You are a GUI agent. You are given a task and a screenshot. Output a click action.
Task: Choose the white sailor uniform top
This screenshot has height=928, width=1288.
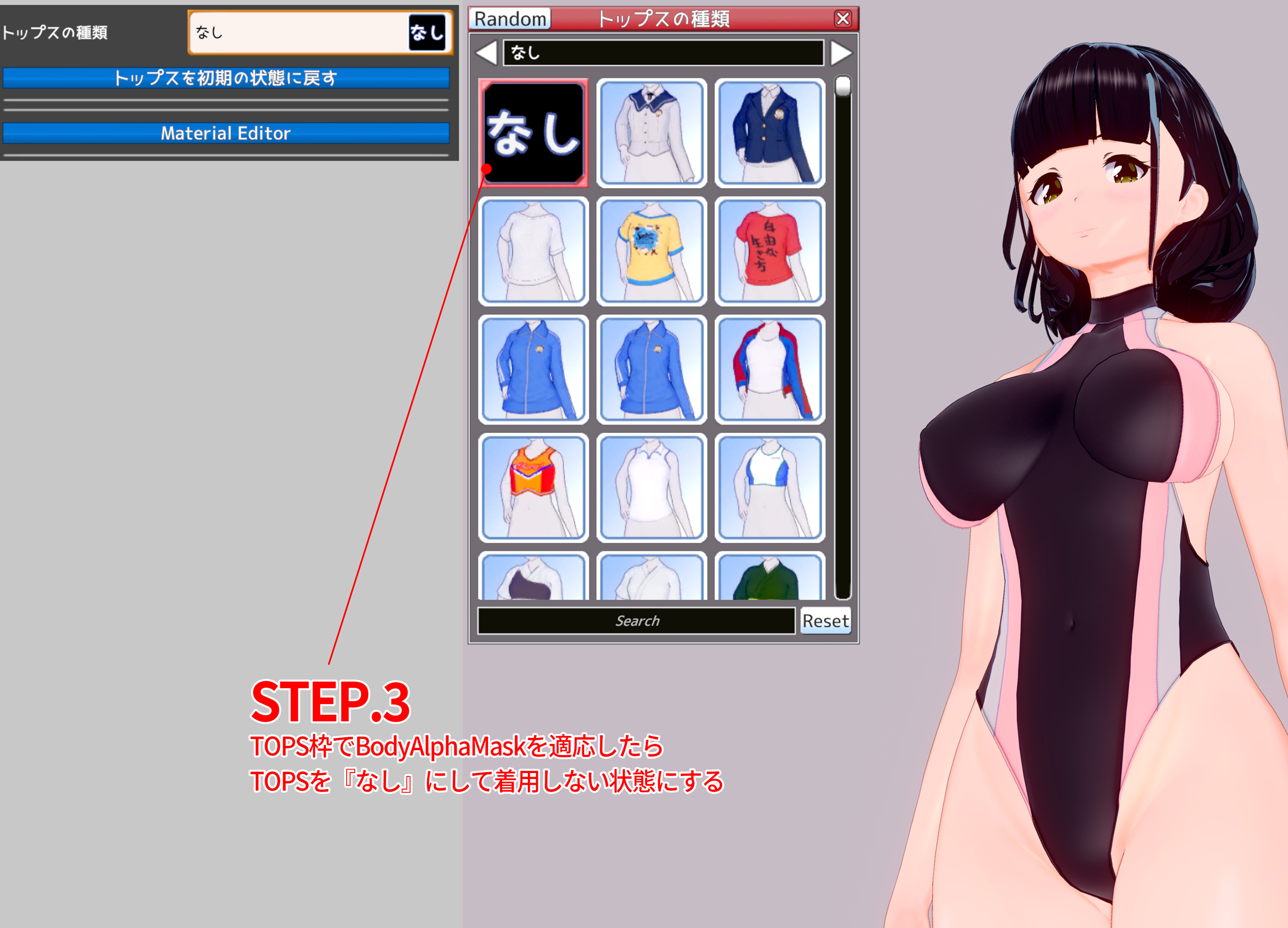click(x=652, y=133)
